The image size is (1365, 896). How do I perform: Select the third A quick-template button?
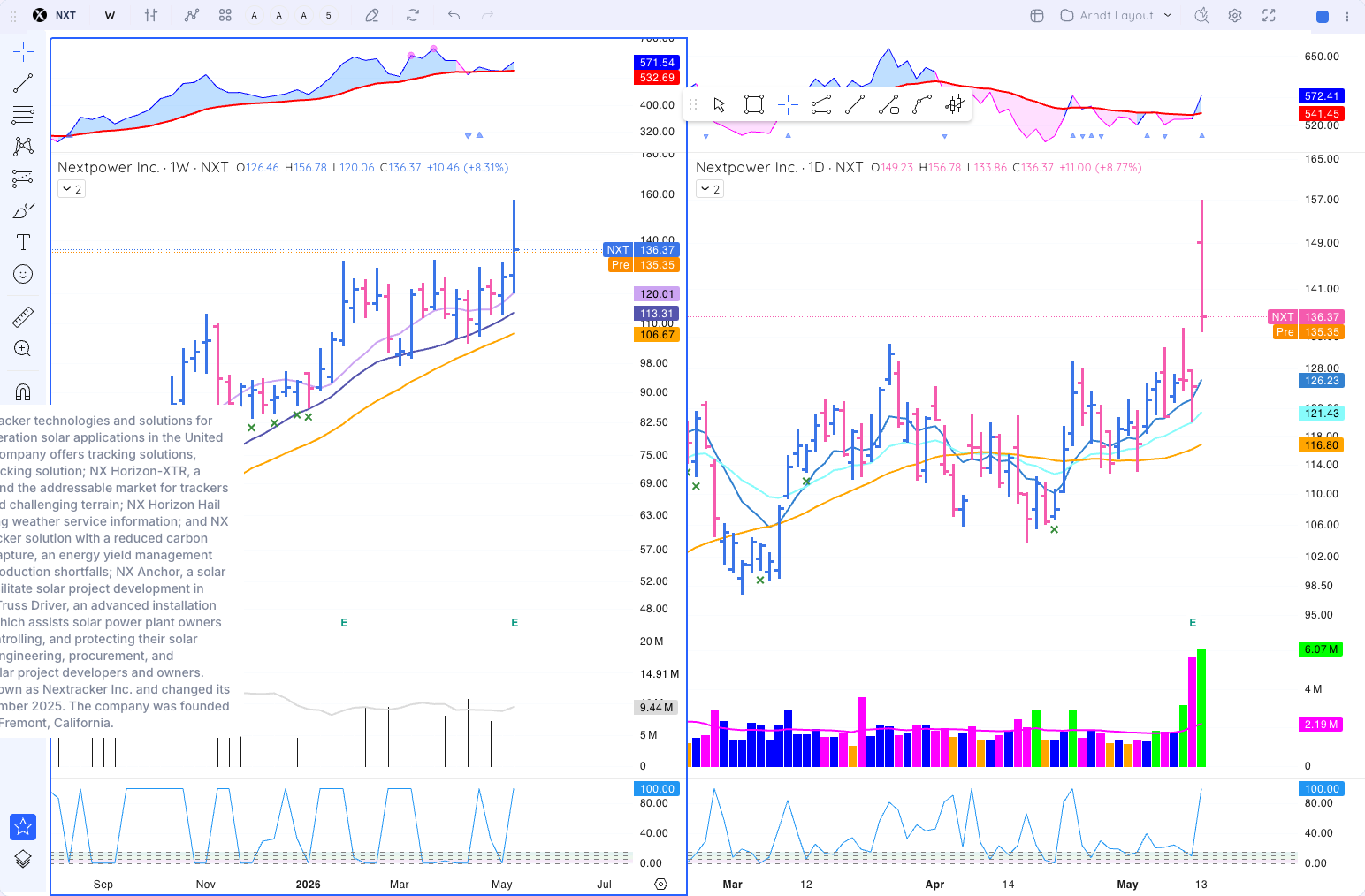click(304, 15)
